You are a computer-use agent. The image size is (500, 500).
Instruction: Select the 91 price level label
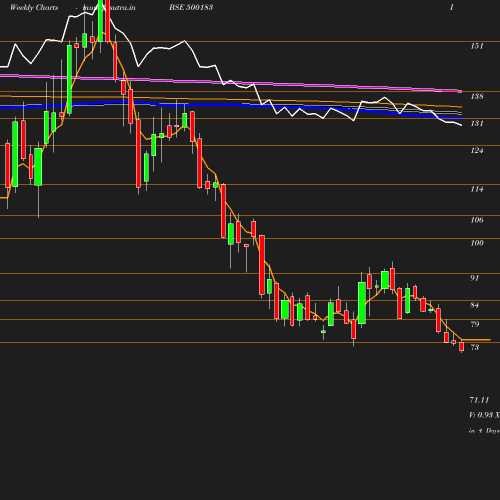click(475, 278)
